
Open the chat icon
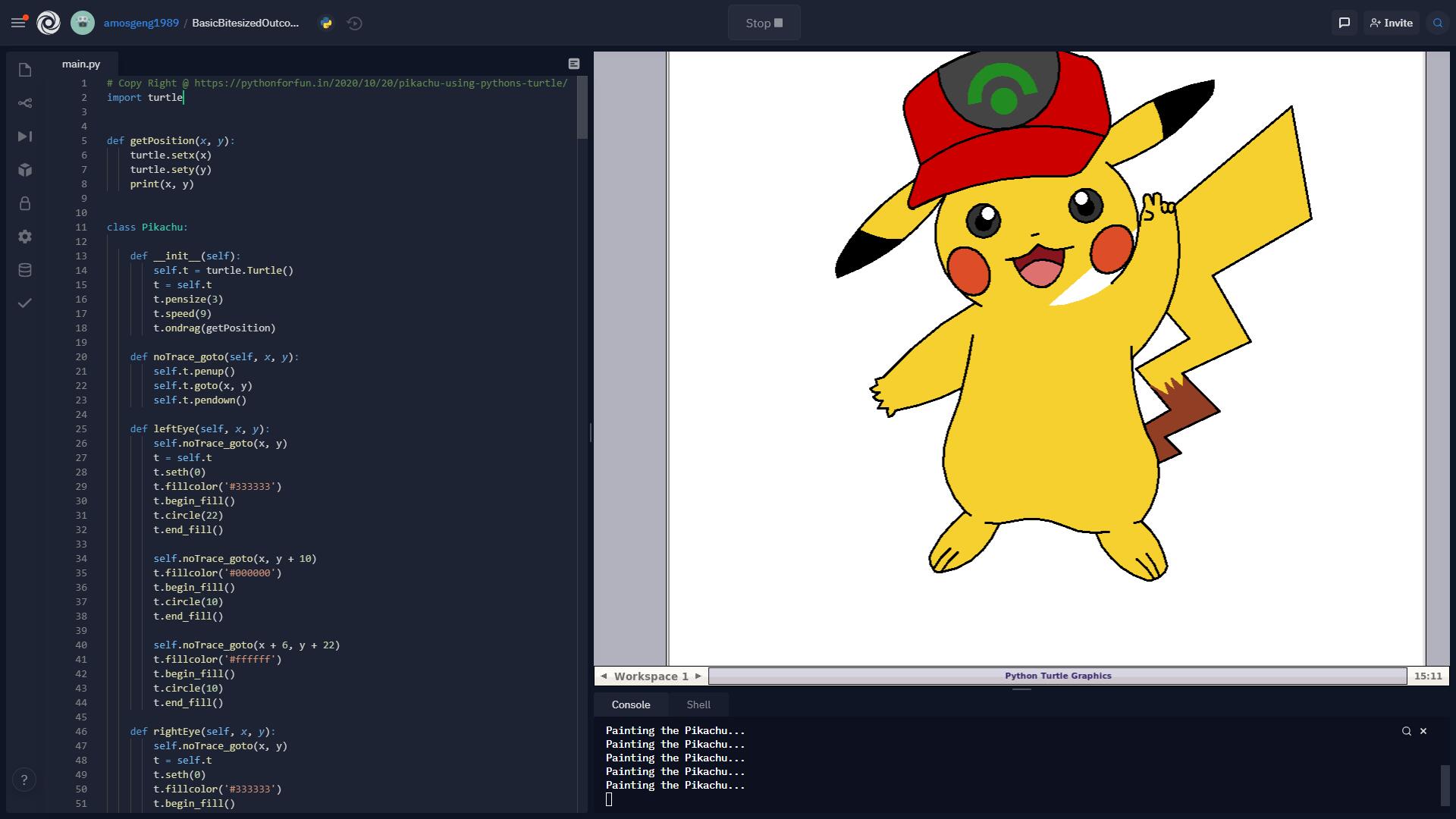tap(1345, 23)
